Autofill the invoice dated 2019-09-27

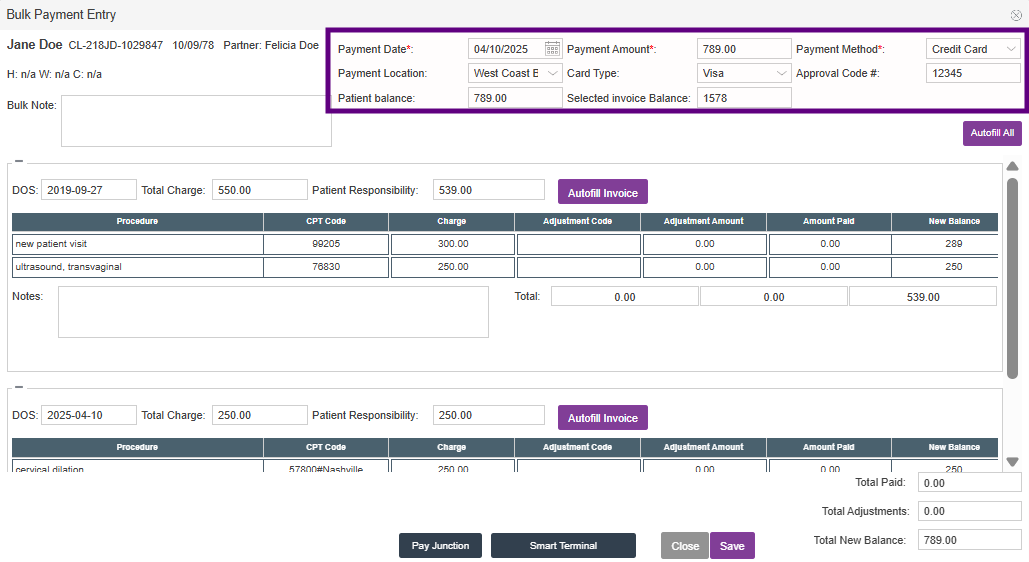602,192
